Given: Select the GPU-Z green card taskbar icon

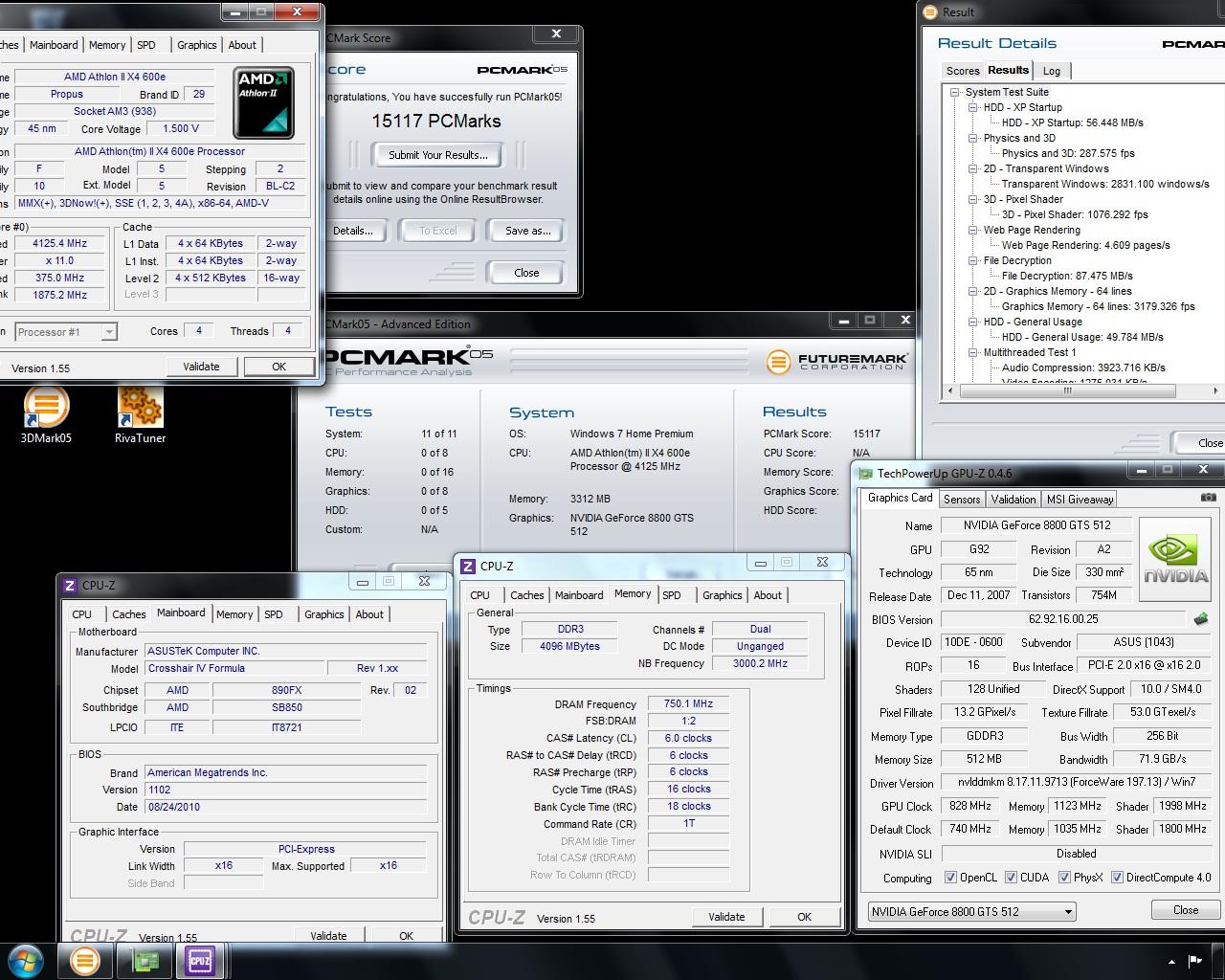Looking at the screenshot, I should coord(145,960).
